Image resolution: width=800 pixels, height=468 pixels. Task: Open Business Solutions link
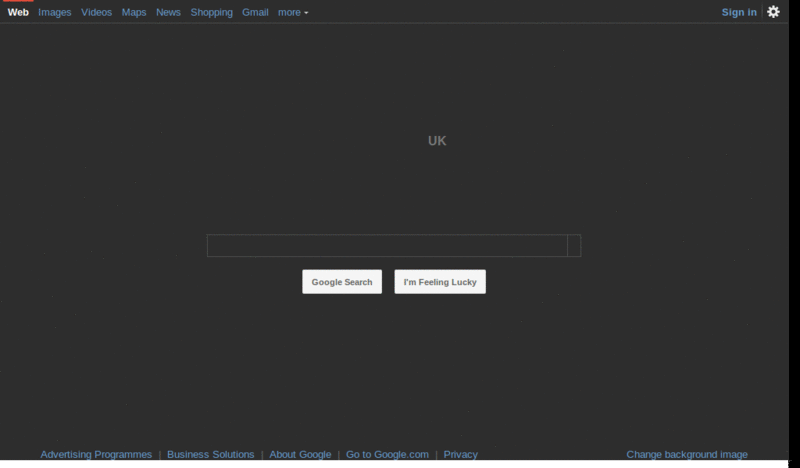[210, 454]
